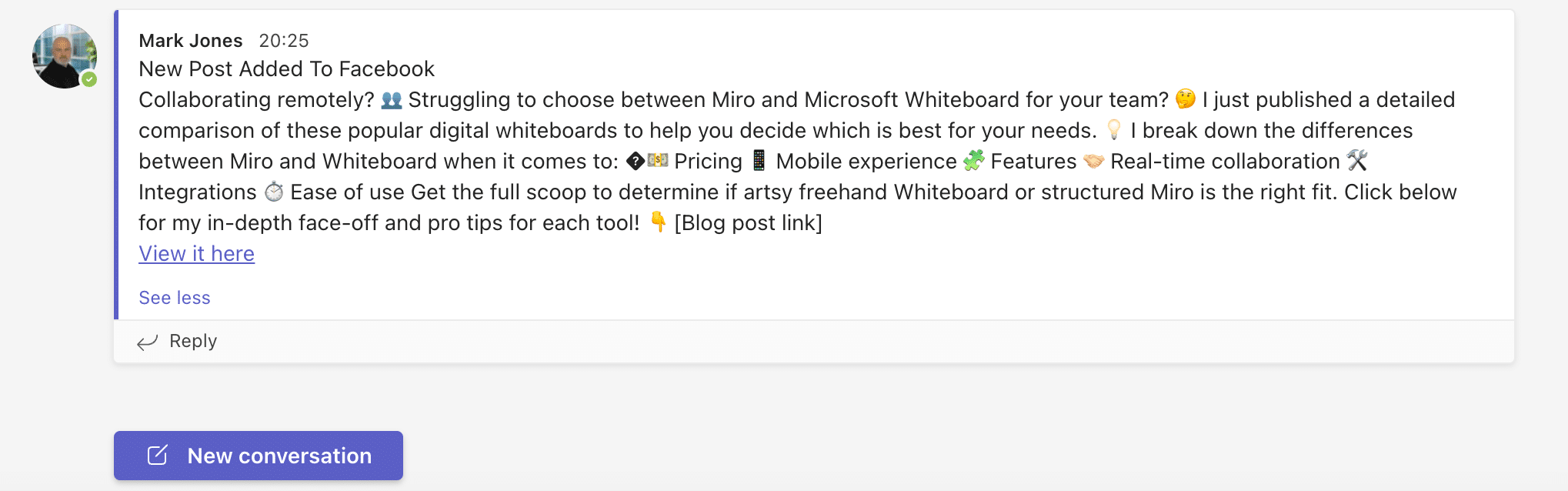Viewport: 1568px width, 491px height.
Task: Start a New conversation
Action: pos(258,455)
